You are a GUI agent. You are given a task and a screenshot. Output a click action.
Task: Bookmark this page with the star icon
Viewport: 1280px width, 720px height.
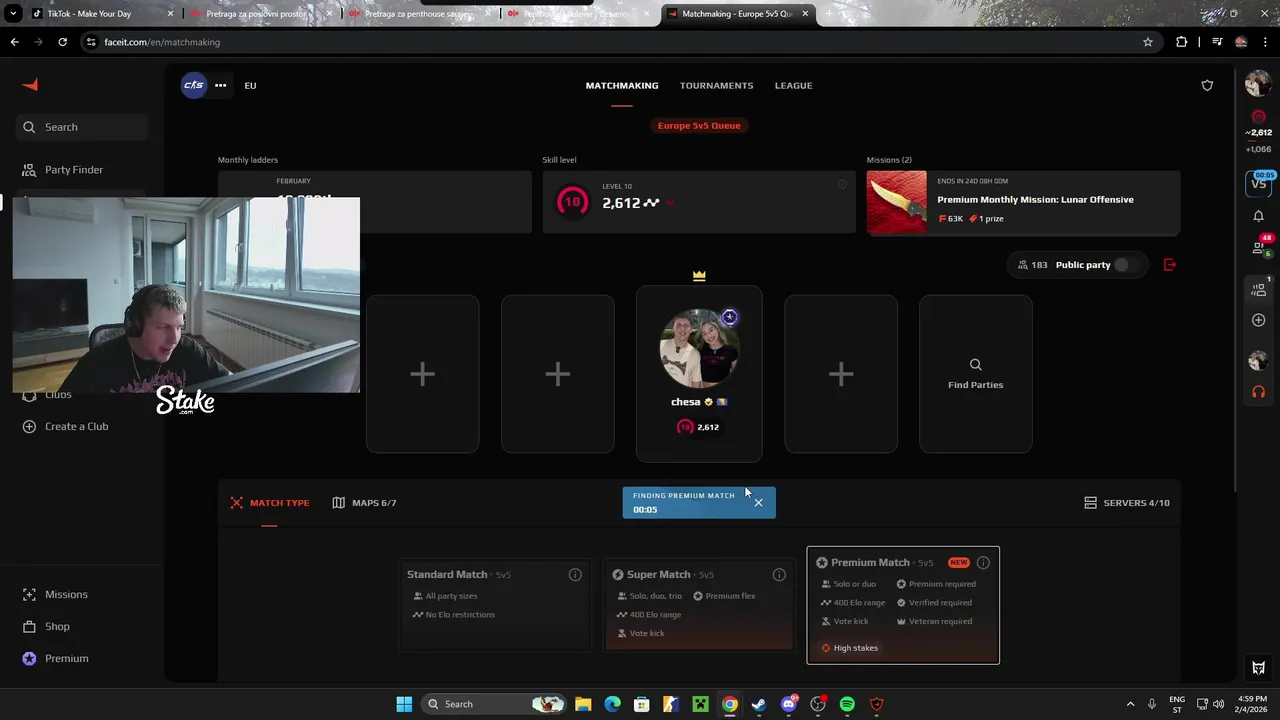1148,42
